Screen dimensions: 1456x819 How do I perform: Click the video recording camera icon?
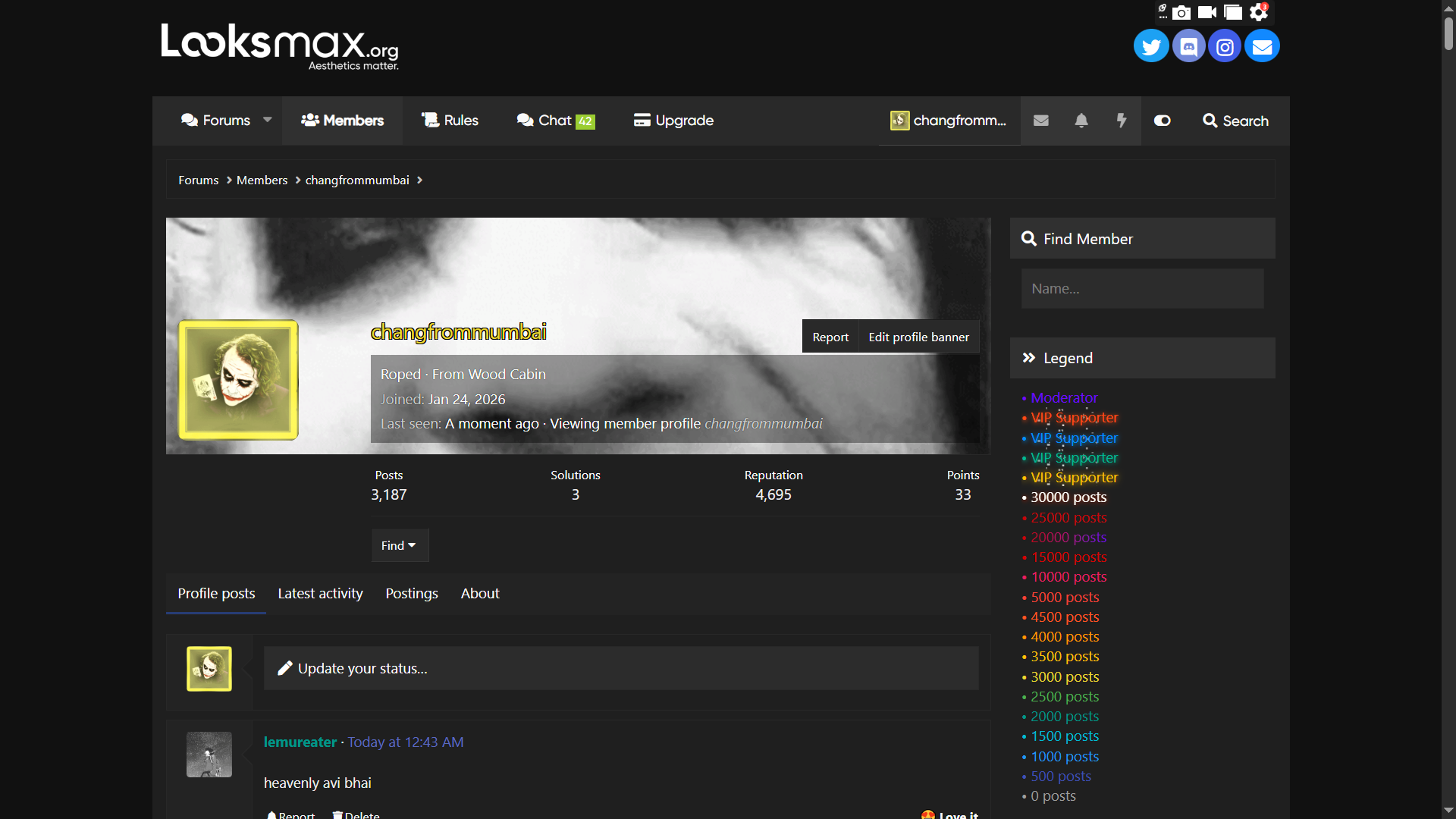[1207, 12]
